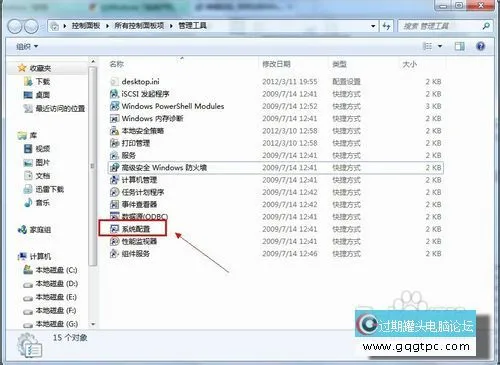The height and width of the screenshot is (365, 500).
Task: Click the Windows 内存诊断 icon
Action: (x=114, y=119)
